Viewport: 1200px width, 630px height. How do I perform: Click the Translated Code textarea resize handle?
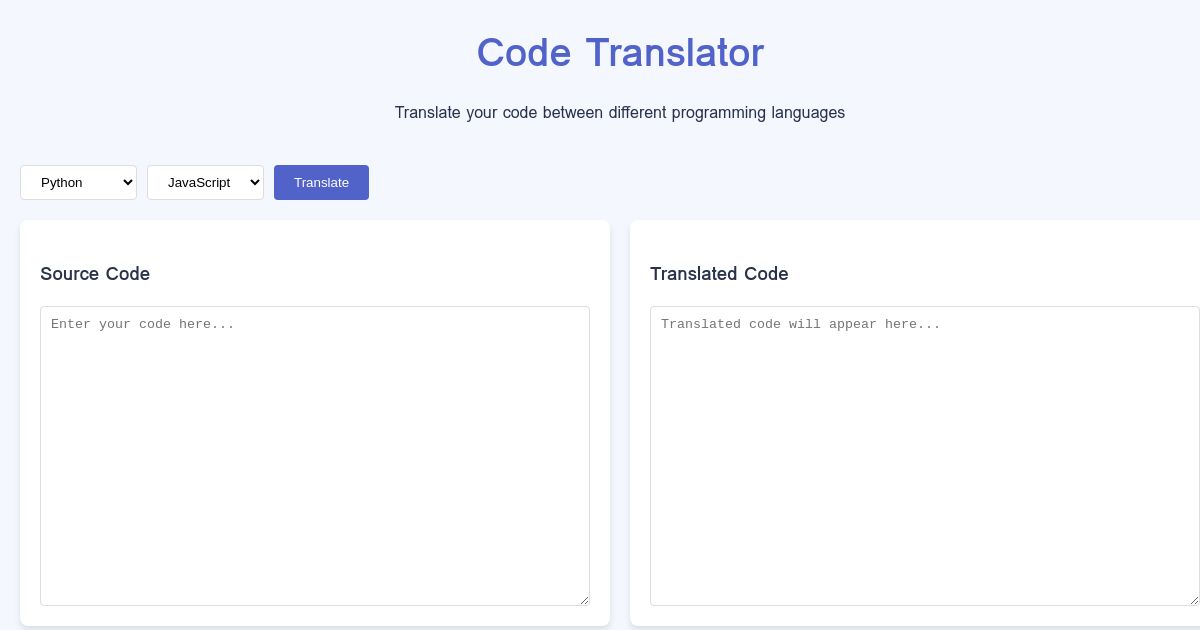pyautogui.click(x=1193, y=599)
